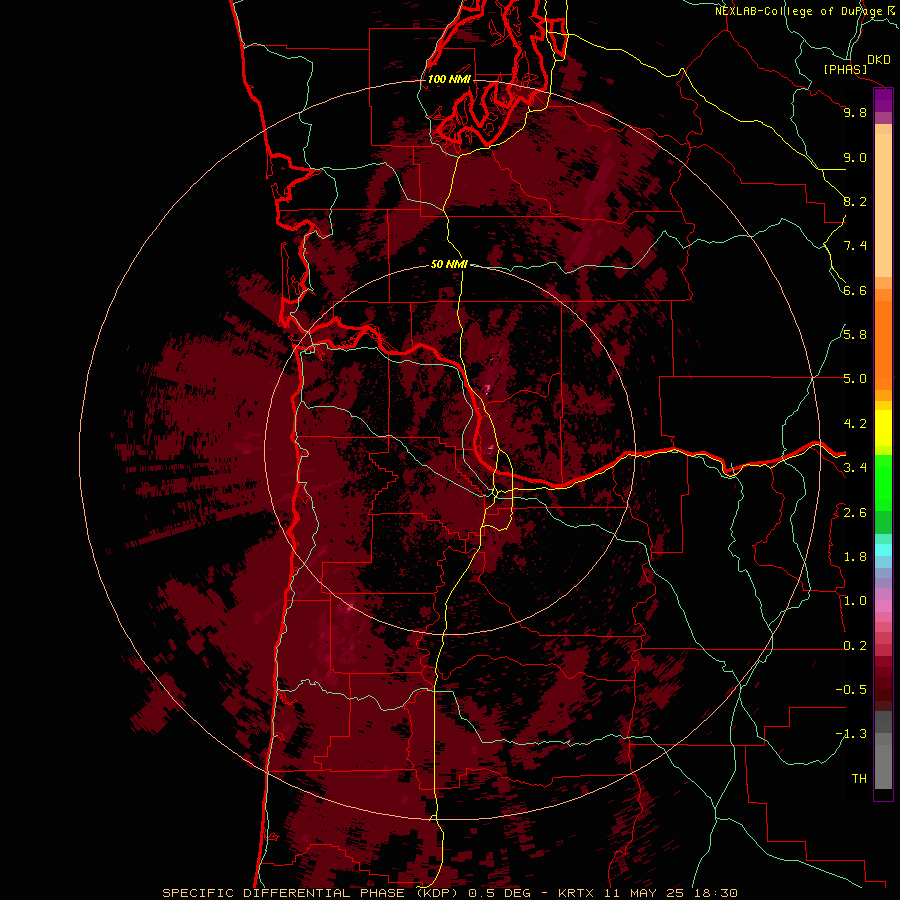Viewport: 900px width, 900px height.
Task: Click the 2.6 legend value
Action: pos(855,513)
